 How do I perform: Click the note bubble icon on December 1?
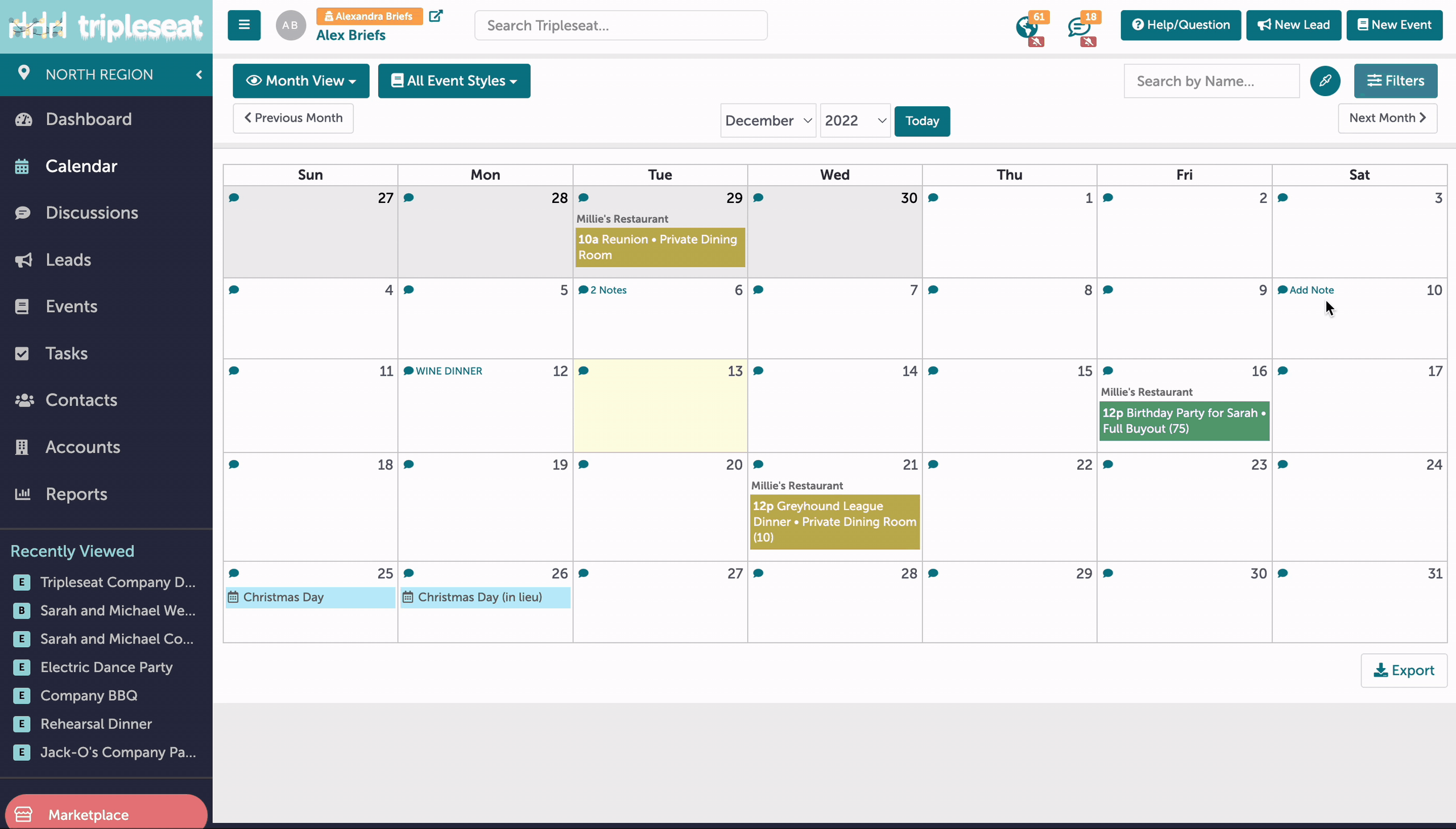pos(933,197)
